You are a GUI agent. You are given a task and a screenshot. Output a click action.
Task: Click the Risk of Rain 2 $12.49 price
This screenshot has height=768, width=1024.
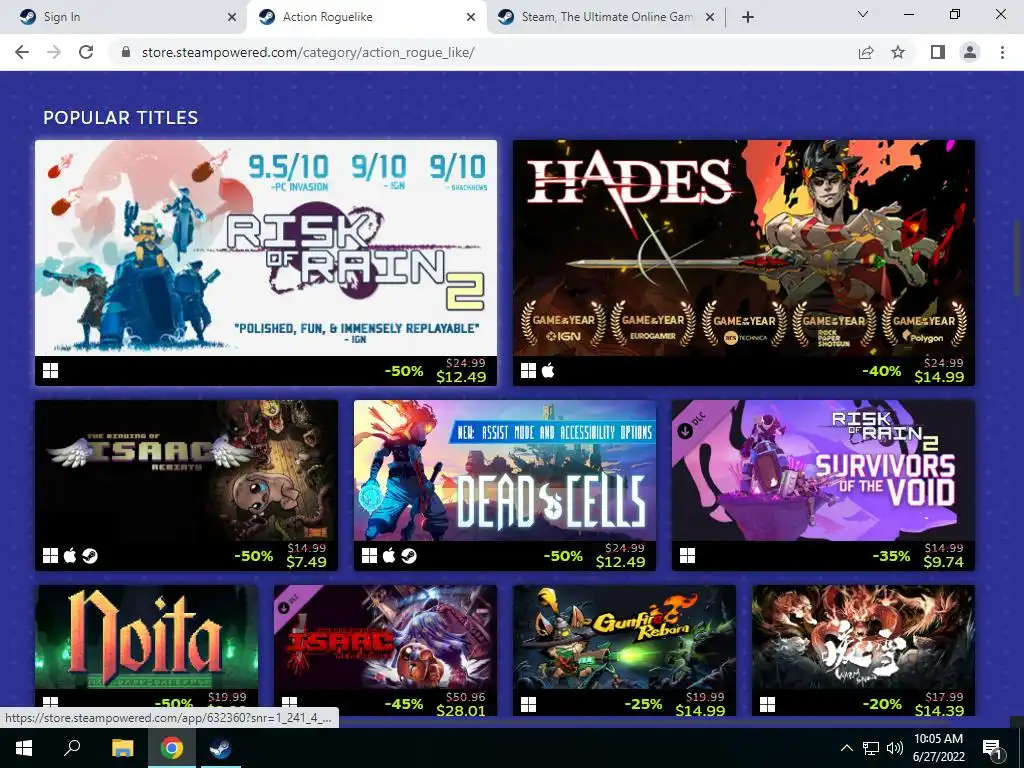461,377
